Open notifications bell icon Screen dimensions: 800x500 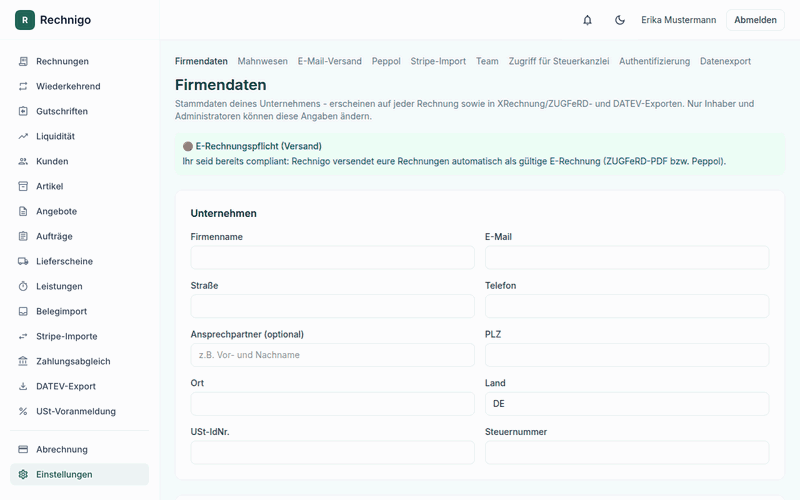(587, 20)
